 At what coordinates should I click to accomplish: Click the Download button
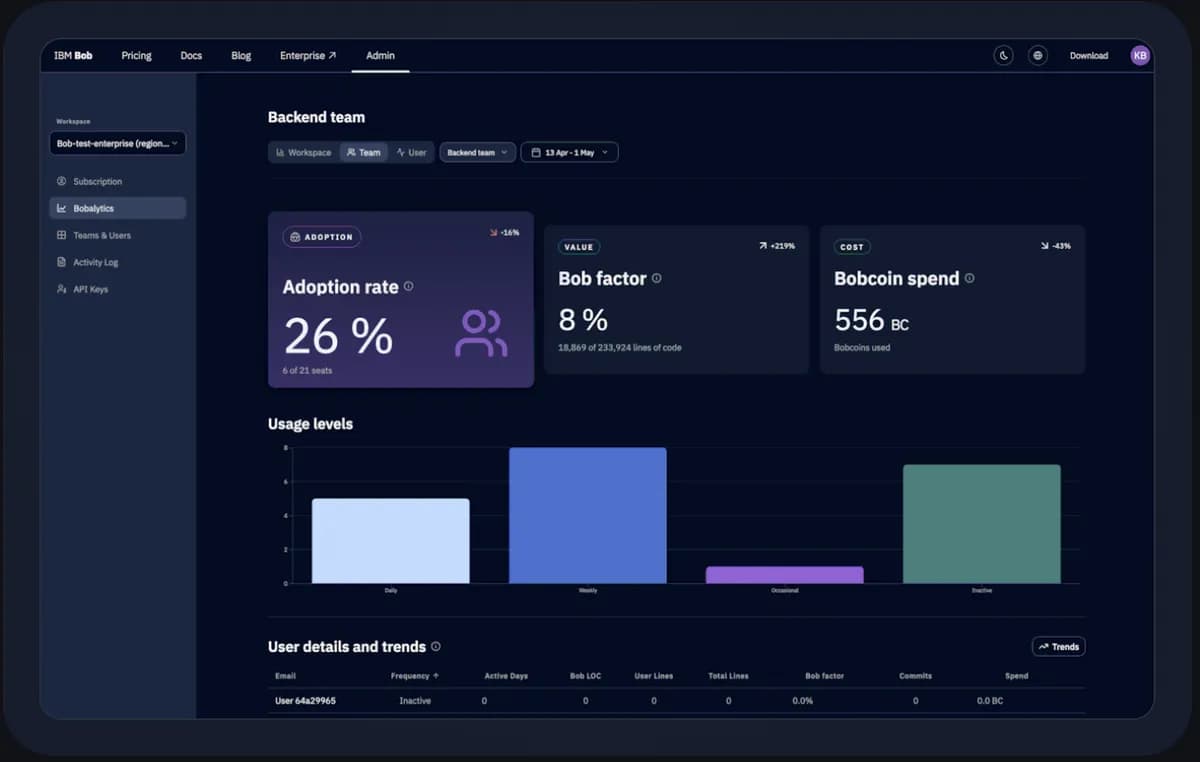(1089, 56)
